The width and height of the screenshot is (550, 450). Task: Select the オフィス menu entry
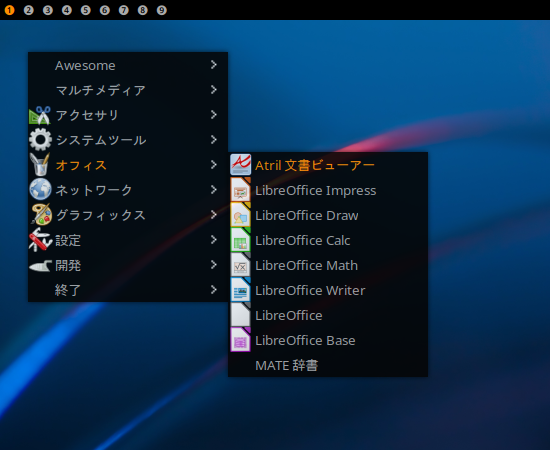click(128, 165)
